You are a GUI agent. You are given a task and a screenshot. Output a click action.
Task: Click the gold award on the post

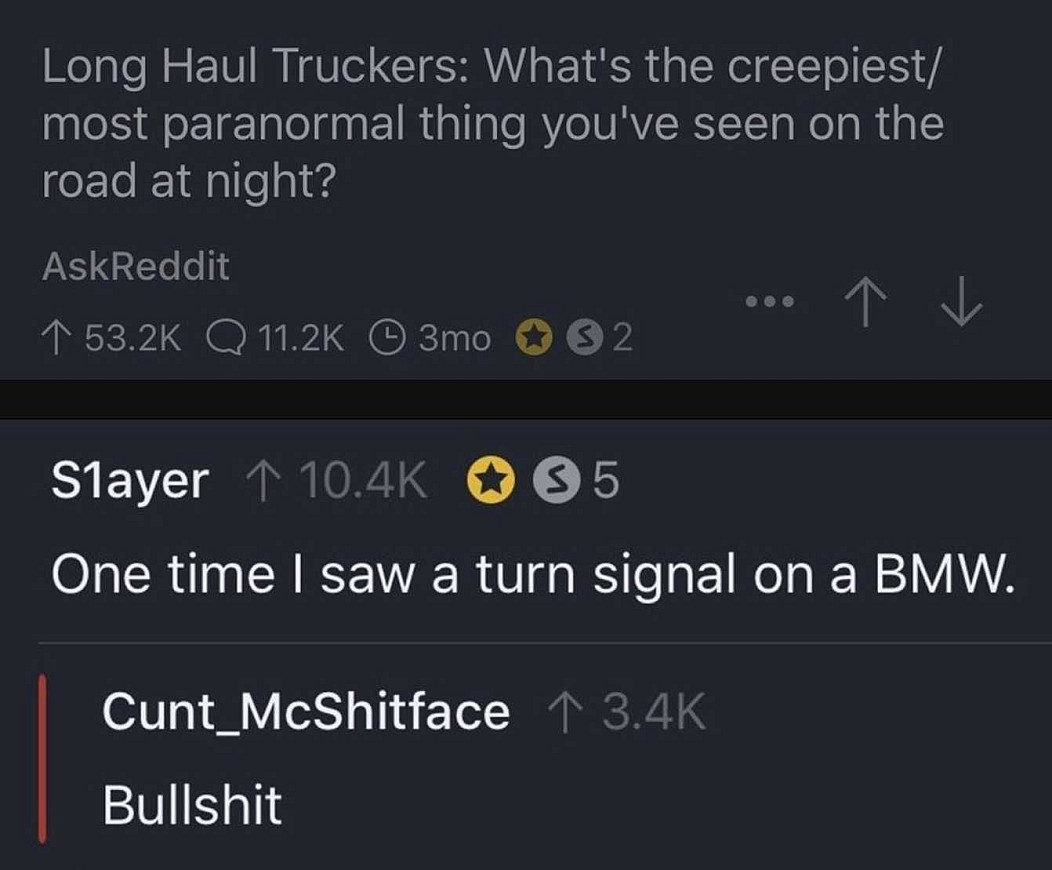[x=534, y=339]
